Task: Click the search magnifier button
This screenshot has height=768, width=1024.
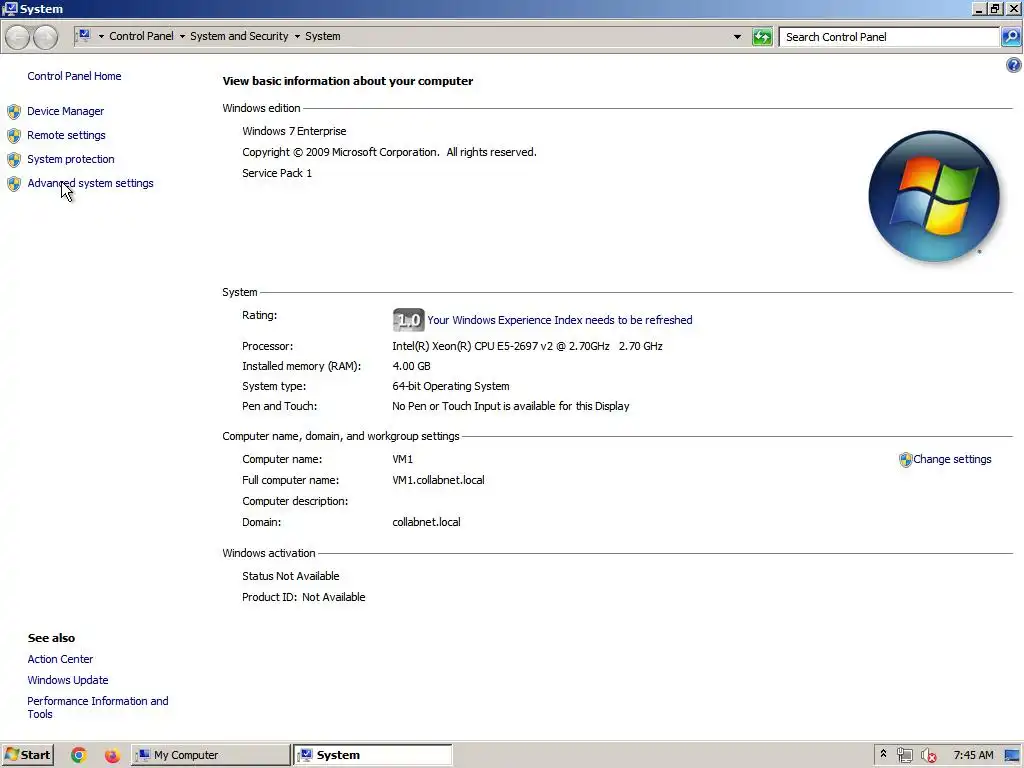Action: 1011,37
